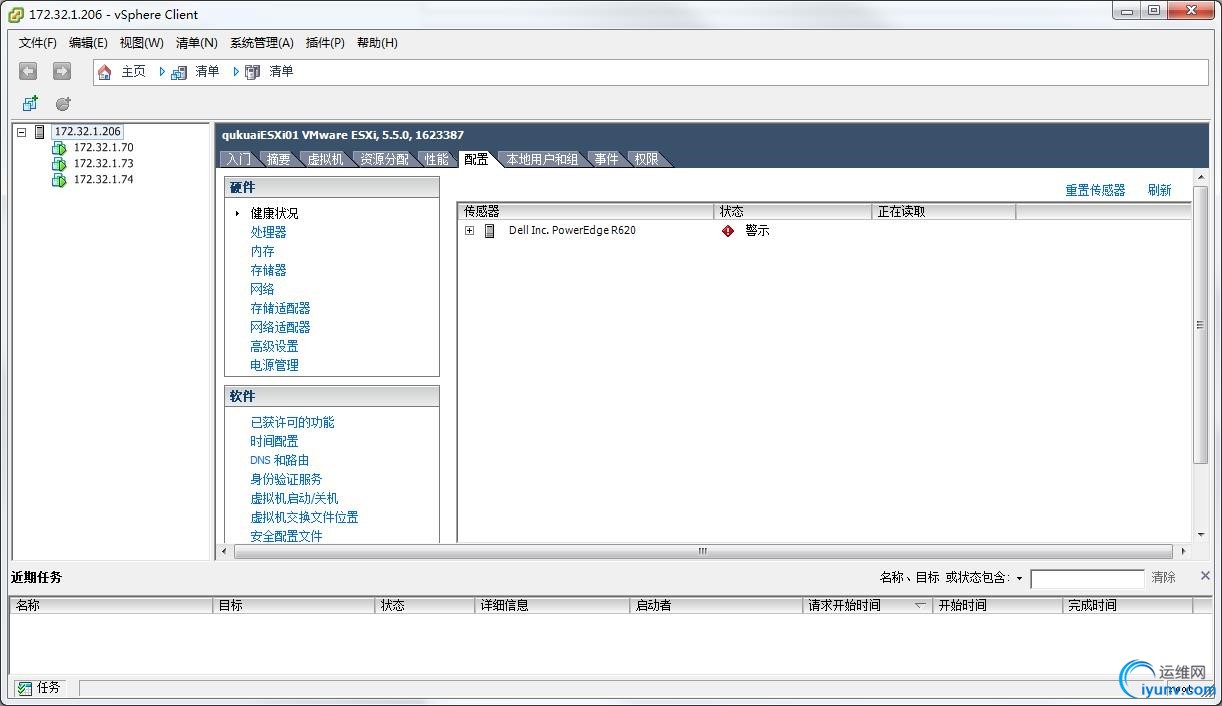Click the home icon in breadcrumb

[104, 72]
